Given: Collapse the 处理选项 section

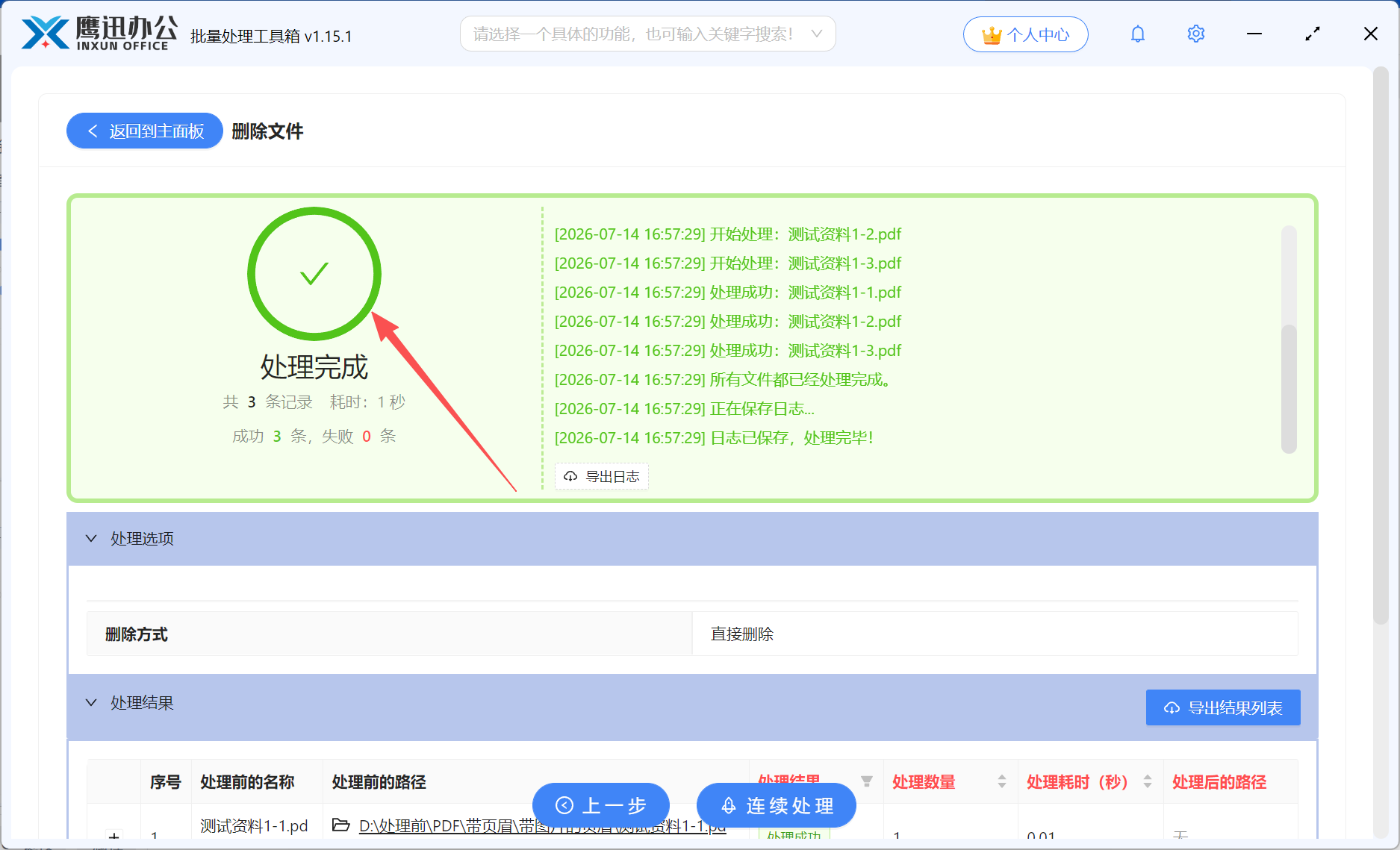Looking at the screenshot, I should (91, 538).
